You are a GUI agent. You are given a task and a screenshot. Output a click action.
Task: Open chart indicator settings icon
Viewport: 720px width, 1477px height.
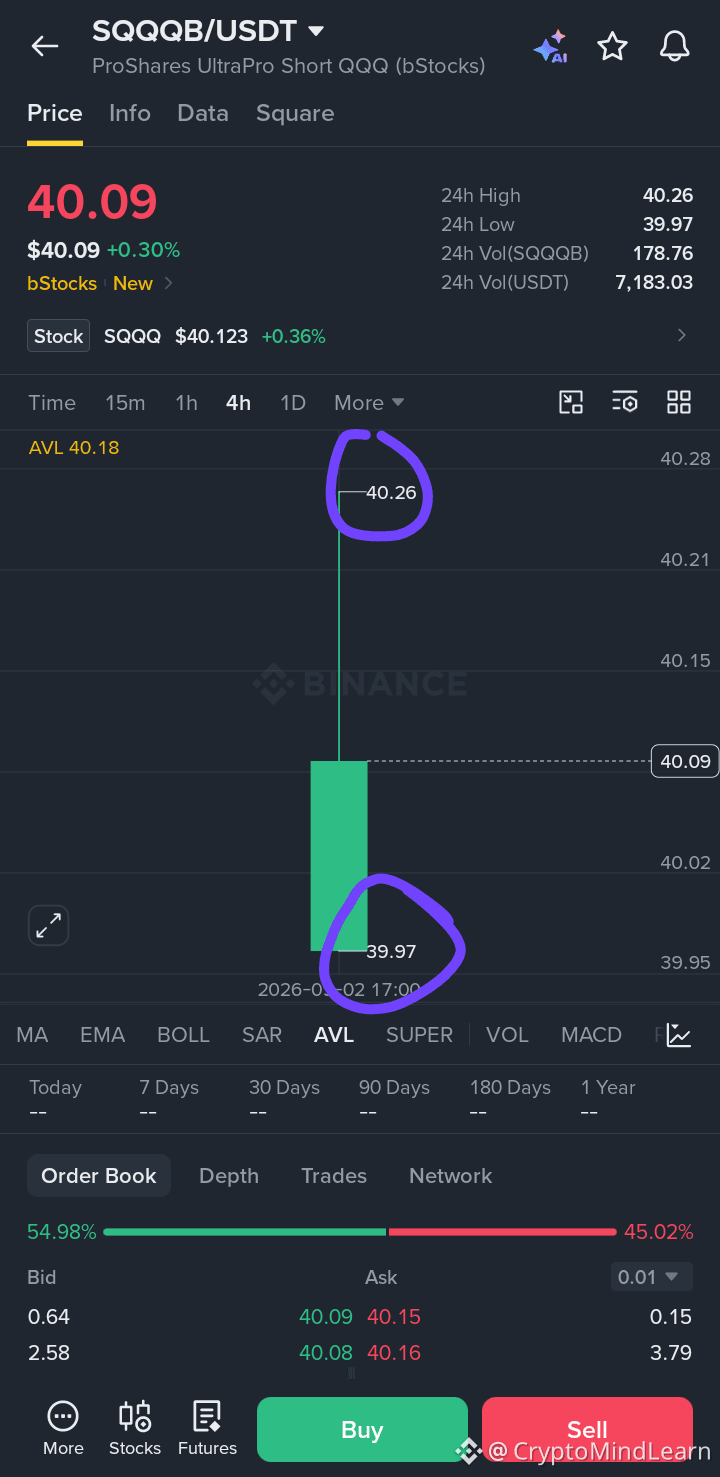click(x=625, y=402)
